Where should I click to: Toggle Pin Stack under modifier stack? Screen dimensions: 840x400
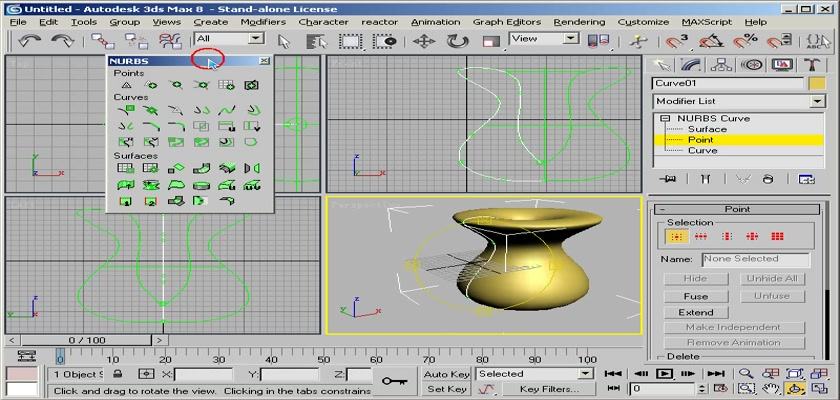click(x=668, y=179)
